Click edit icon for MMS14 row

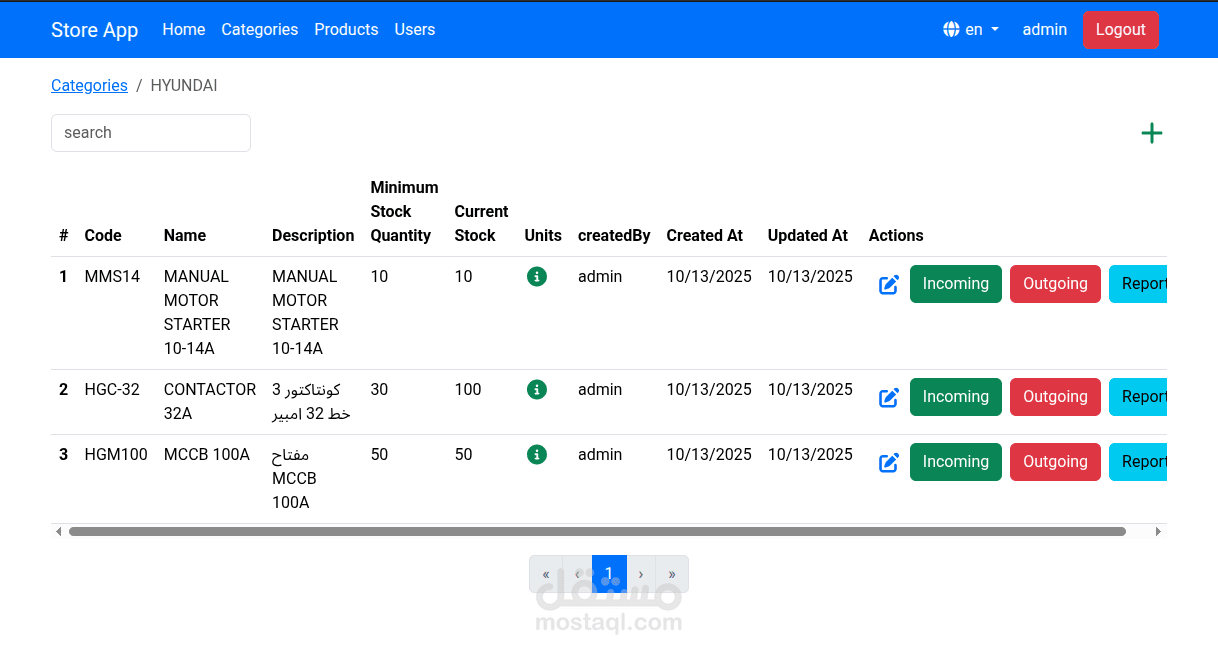pos(888,285)
